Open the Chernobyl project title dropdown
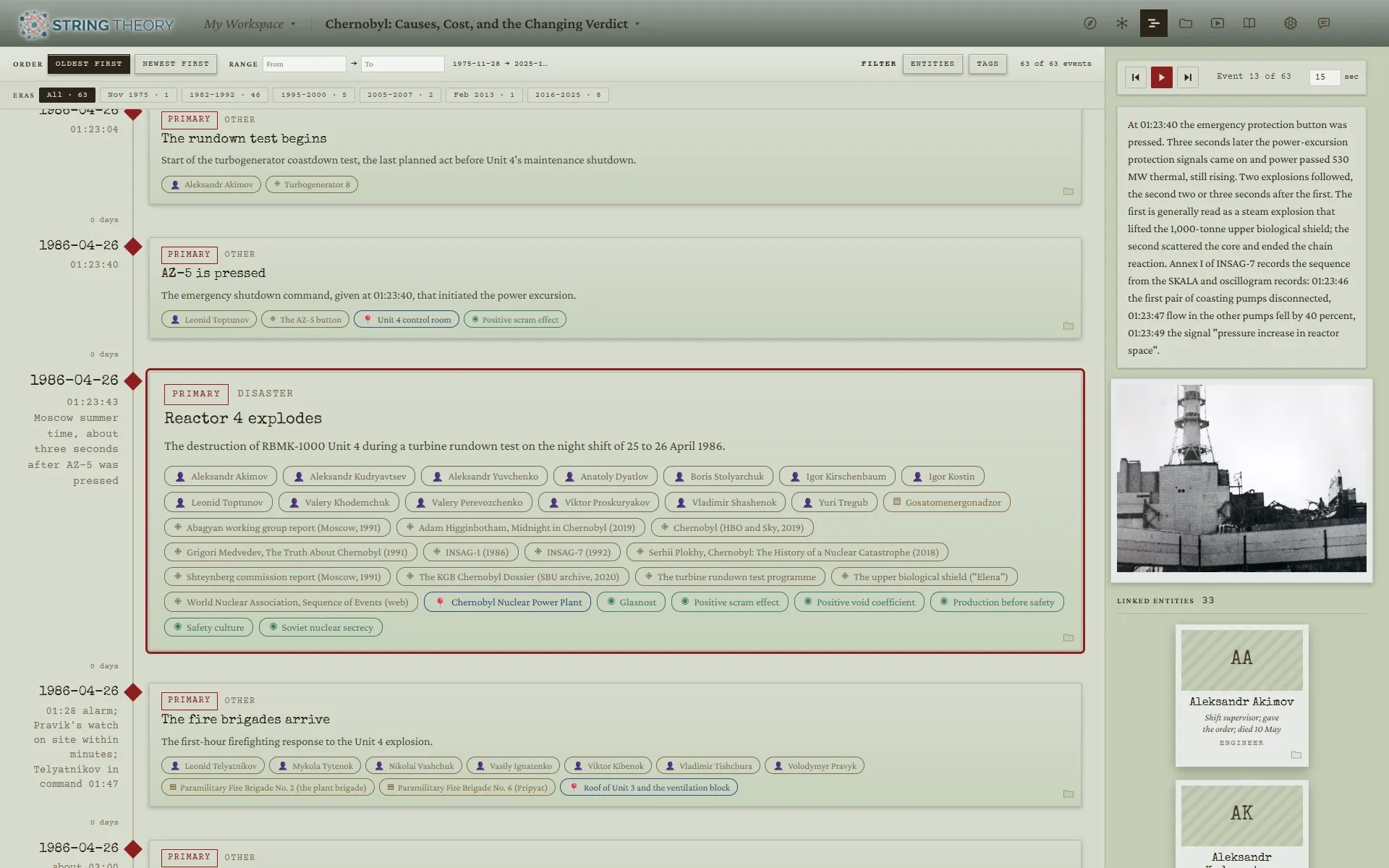Viewport: 1389px width, 868px height. [x=483, y=24]
